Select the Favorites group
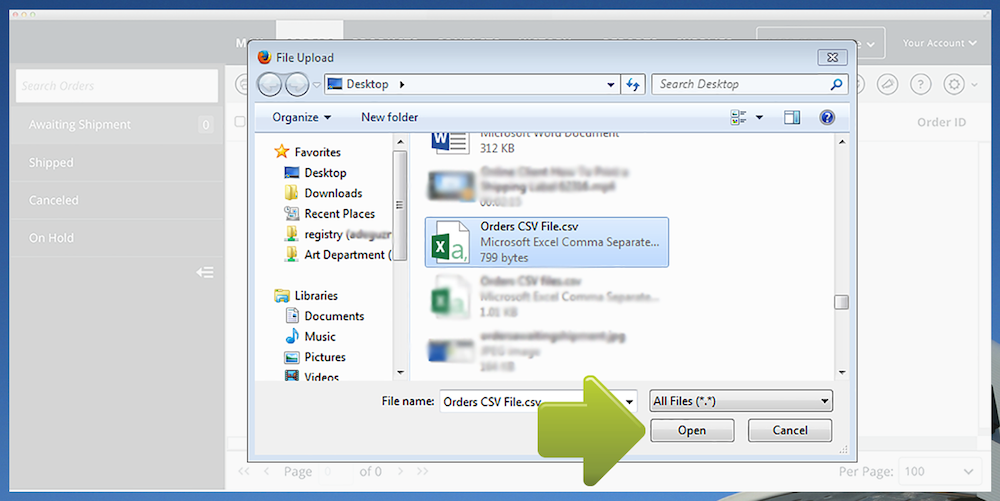 [x=307, y=152]
